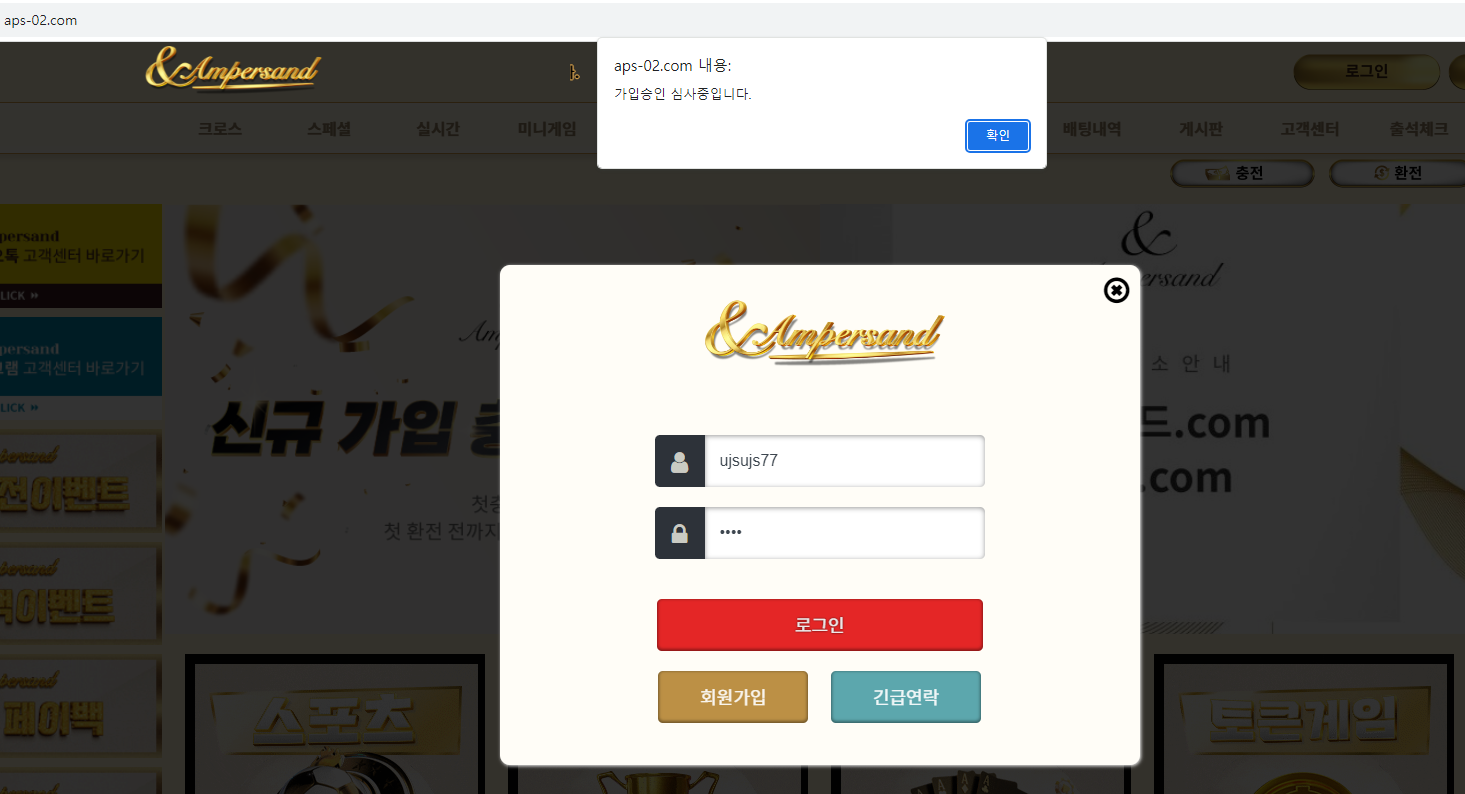Focus the username field containing ujsujs77

(x=844, y=461)
